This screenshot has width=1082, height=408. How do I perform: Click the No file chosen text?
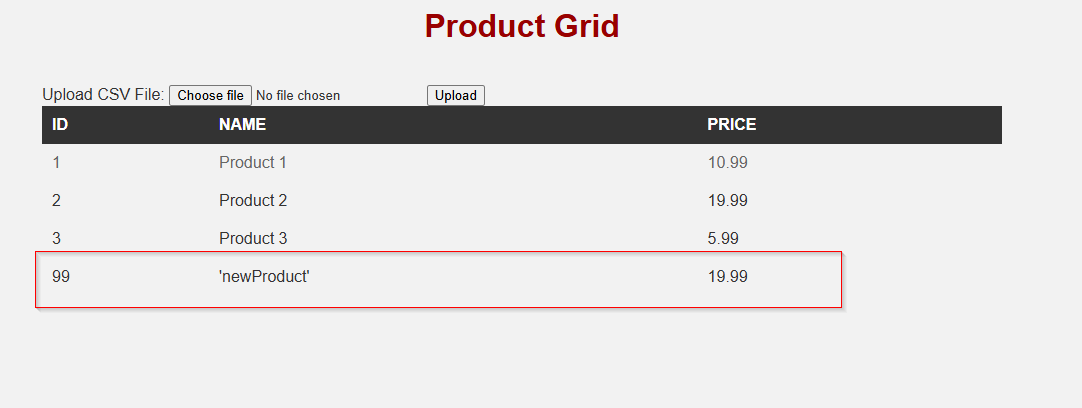point(298,96)
